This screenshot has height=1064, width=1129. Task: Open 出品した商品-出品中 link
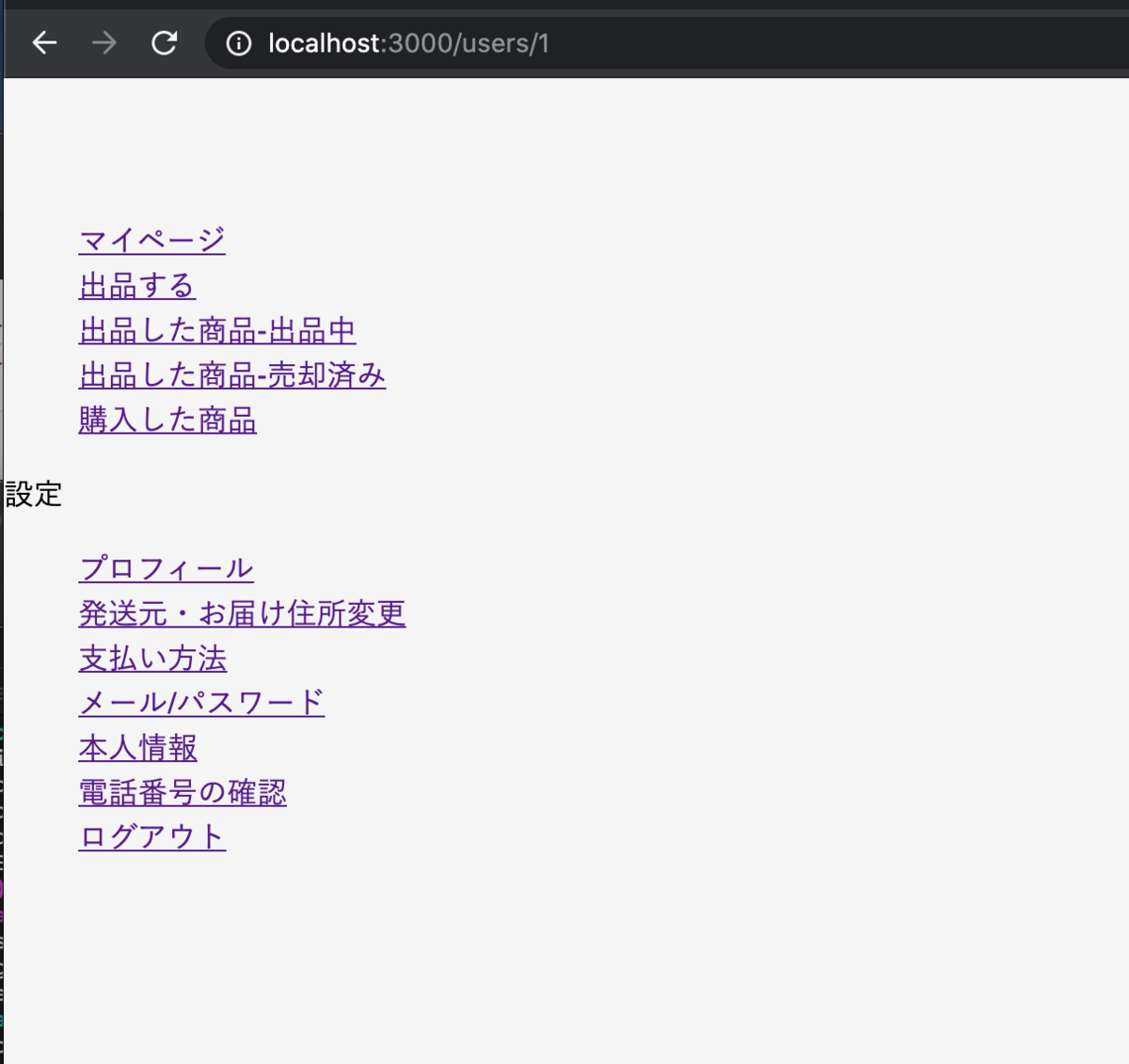[x=217, y=330]
